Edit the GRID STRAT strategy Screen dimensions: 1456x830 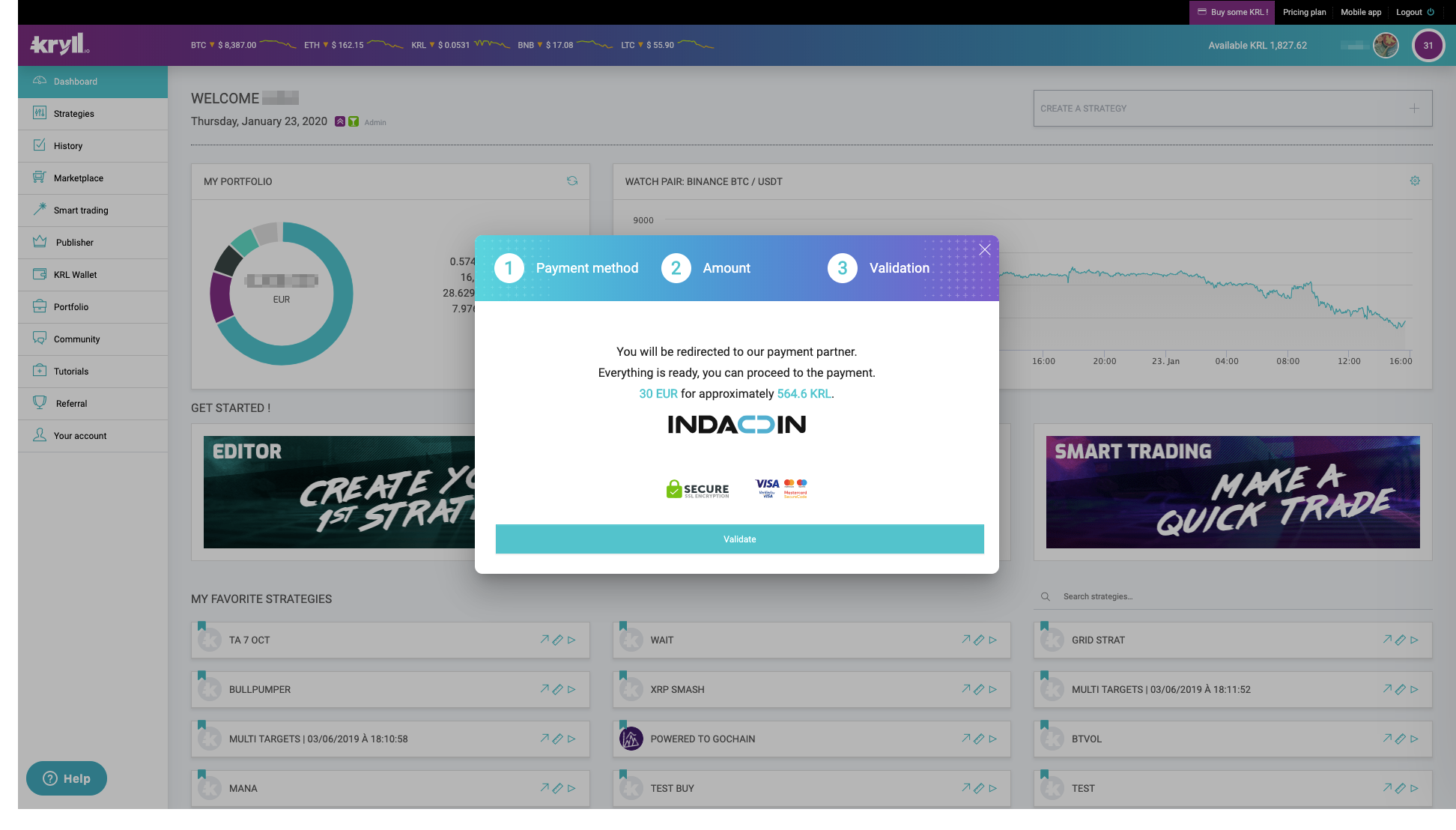coord(1400,640)
